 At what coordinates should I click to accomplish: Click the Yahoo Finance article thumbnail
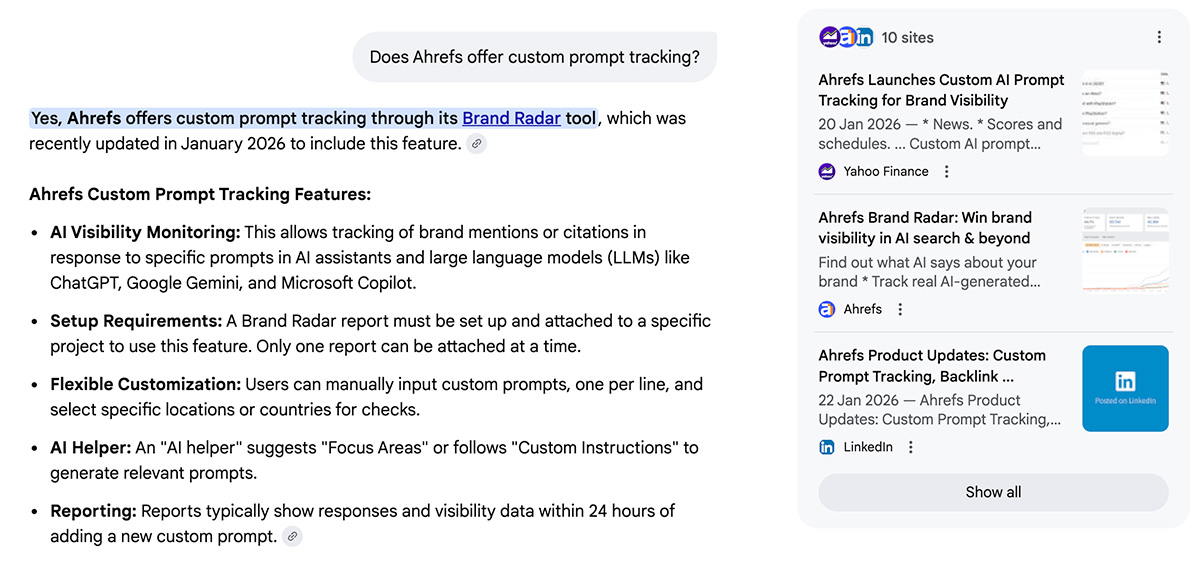1125,112
